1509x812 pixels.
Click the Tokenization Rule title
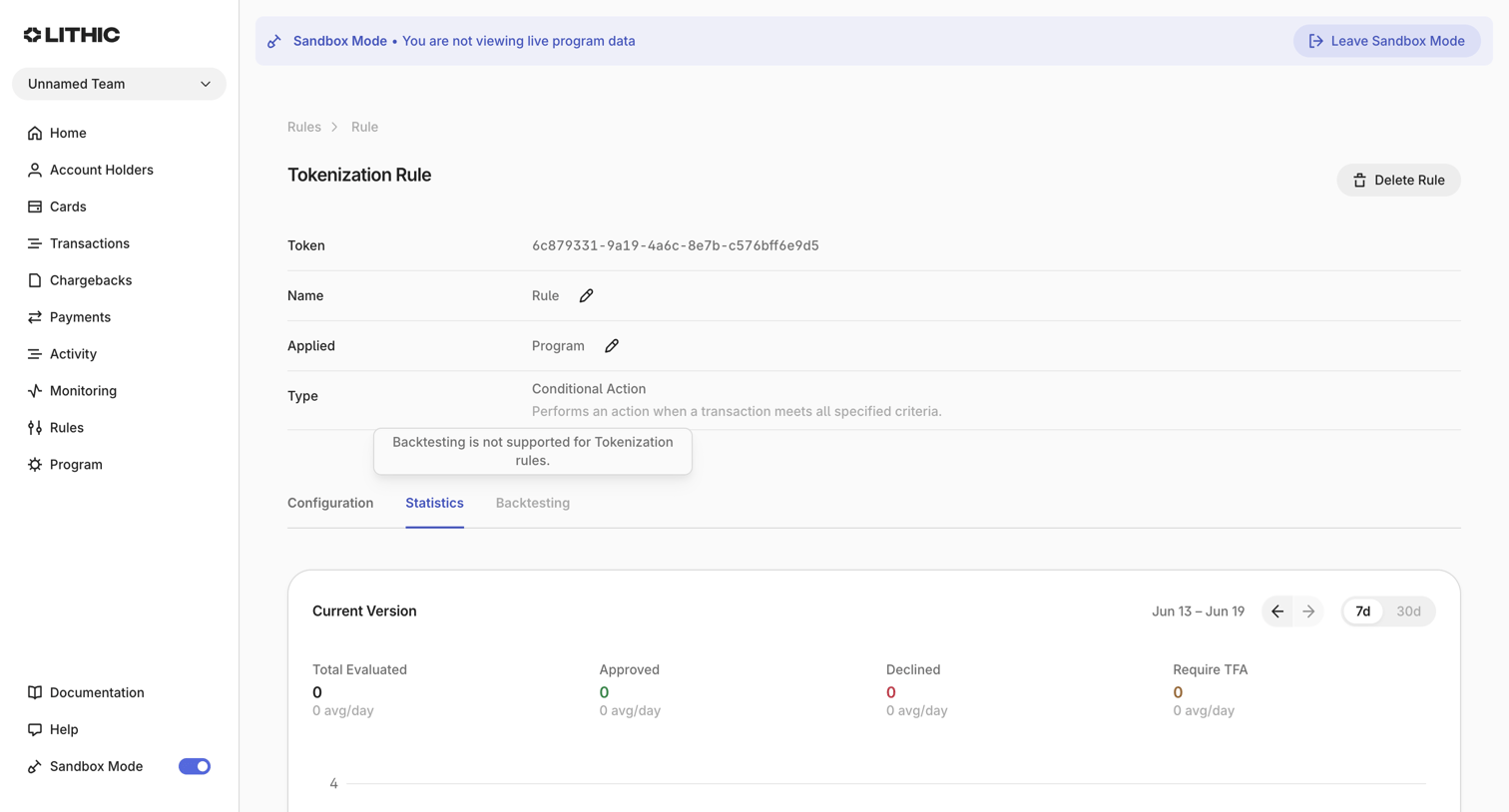click(359, 175)
